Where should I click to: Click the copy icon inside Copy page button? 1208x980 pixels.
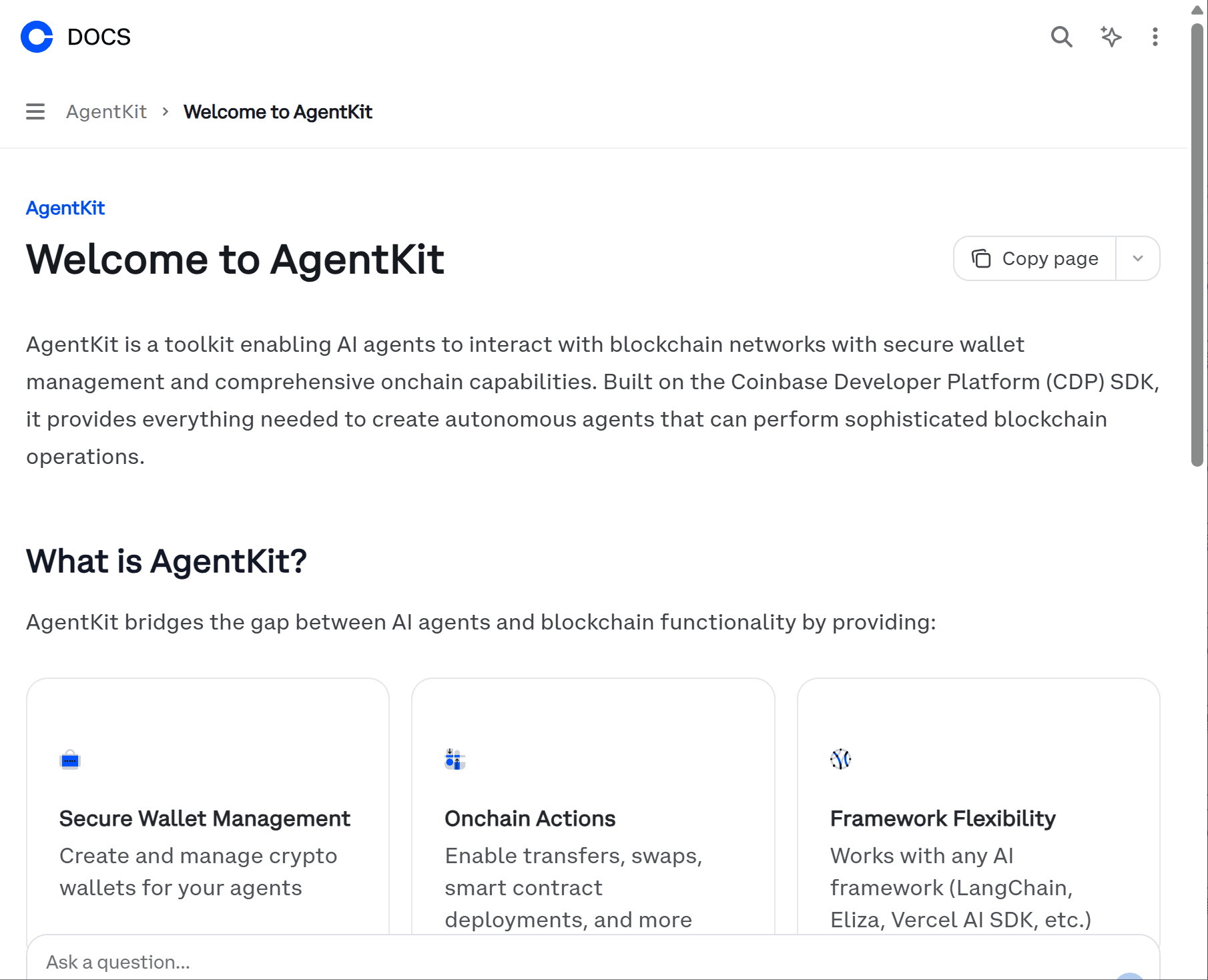click(x=981, y=258)
